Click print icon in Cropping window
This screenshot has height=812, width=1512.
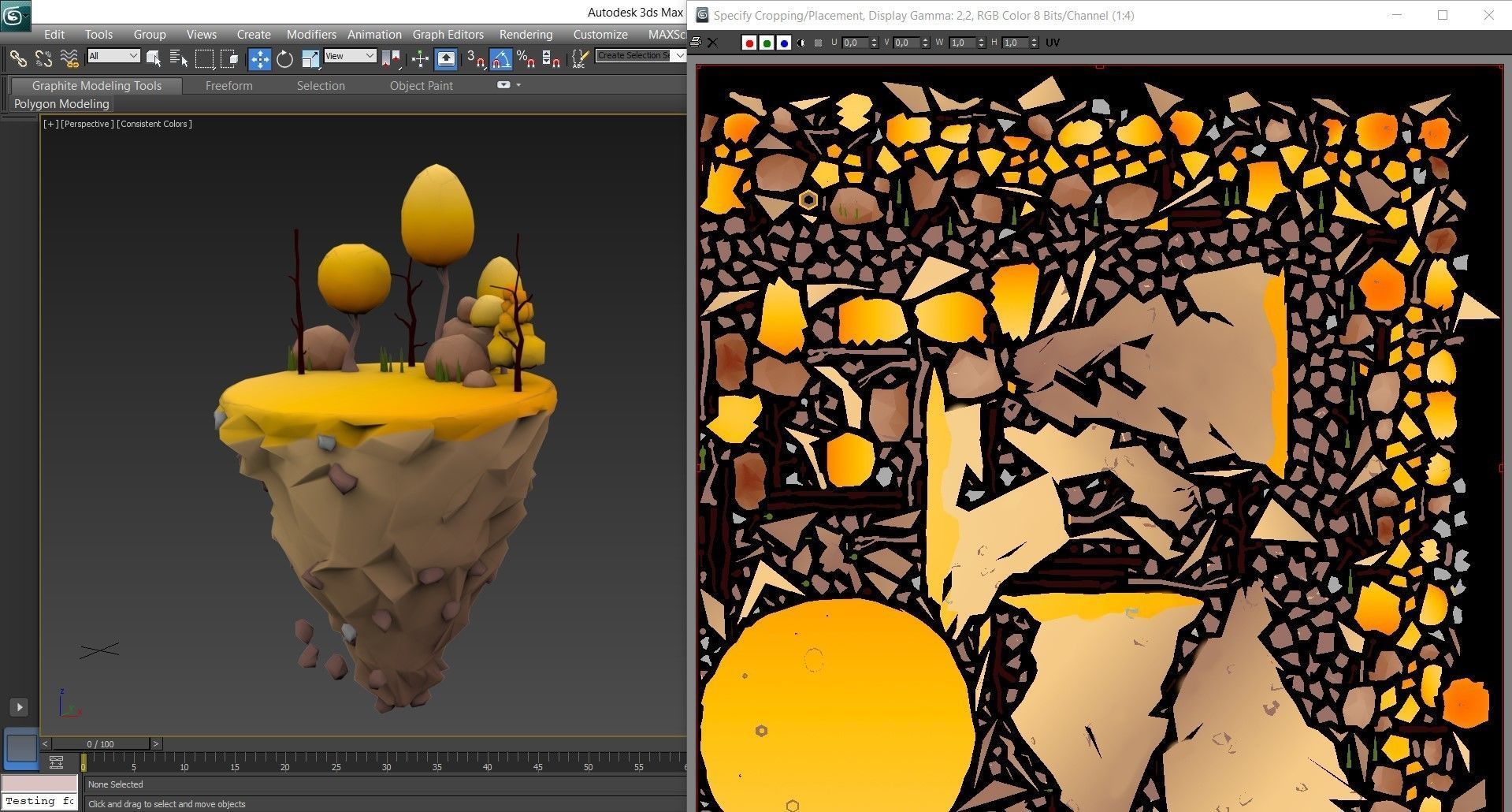696,43
